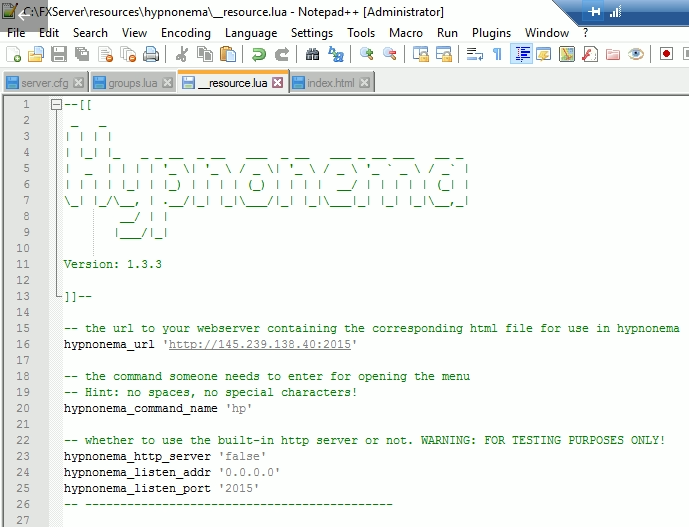Switch to the groups.lua tab

tap(132, 83)
